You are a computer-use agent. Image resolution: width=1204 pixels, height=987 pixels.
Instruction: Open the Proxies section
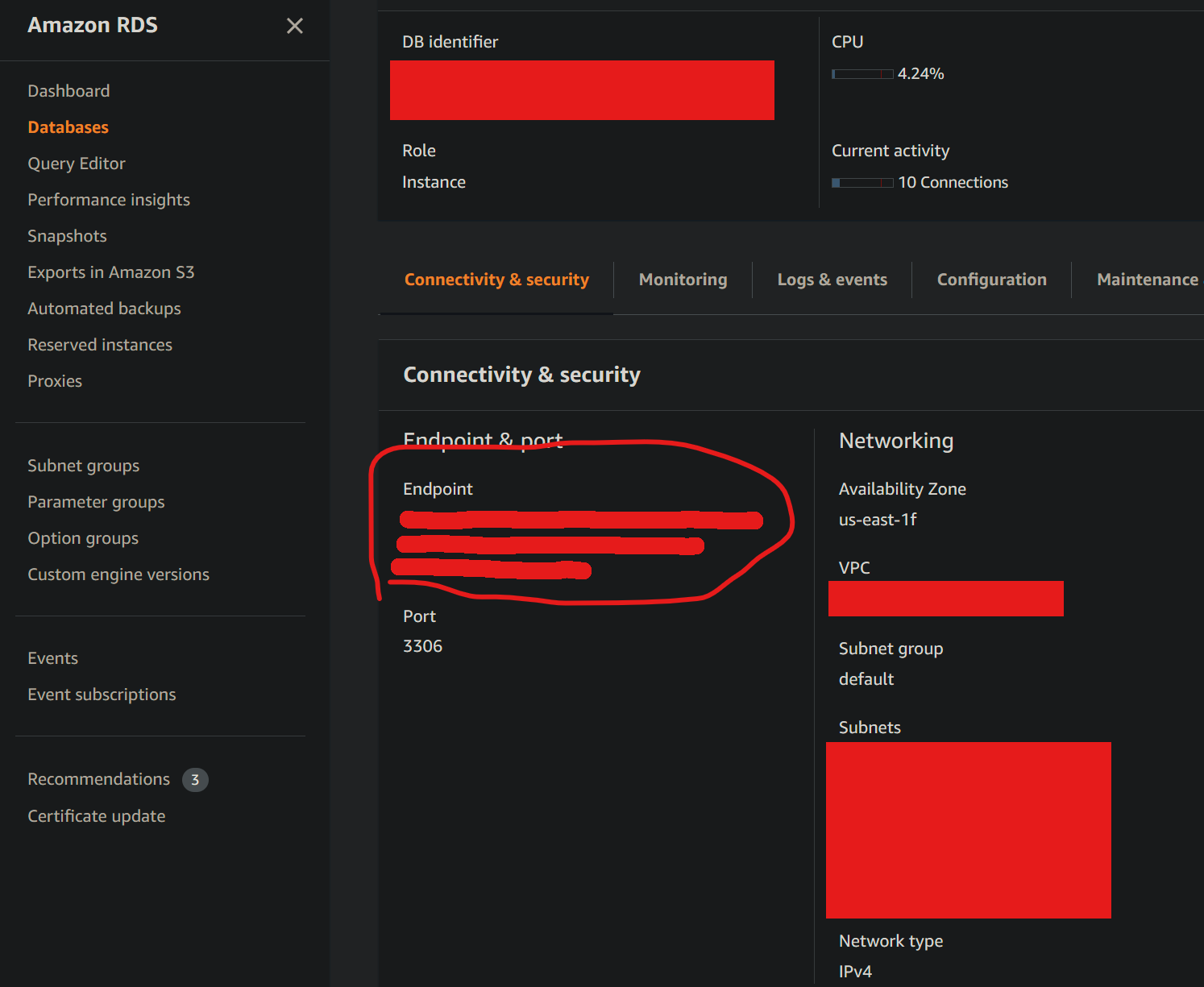pyautogui.click(x=55, y=380)
